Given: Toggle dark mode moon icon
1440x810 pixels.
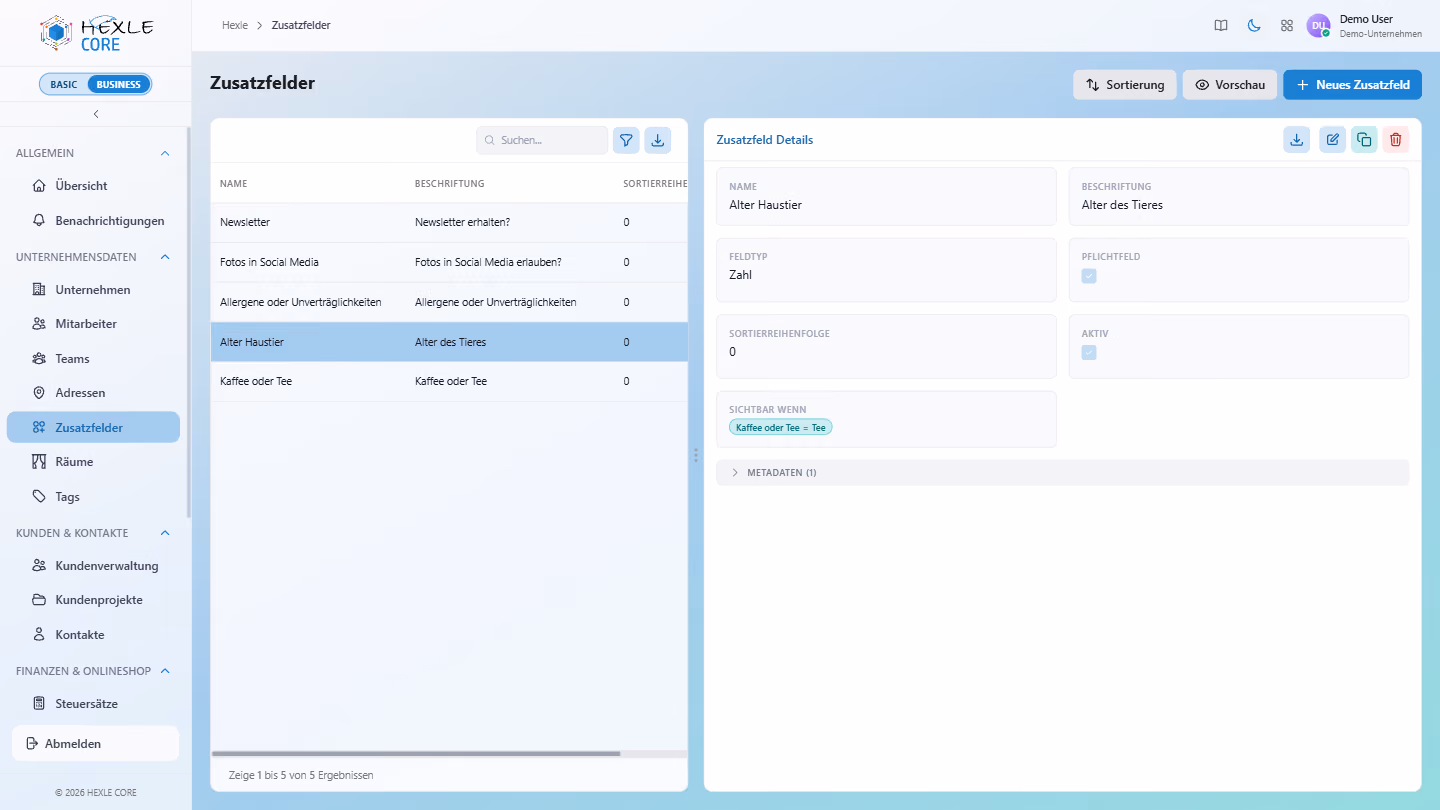Looking at the screenshot, I should click(x=1254, y=26).
